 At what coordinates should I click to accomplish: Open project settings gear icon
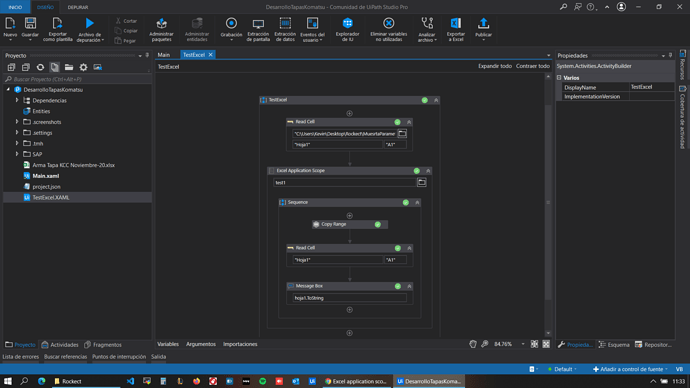tap(84, 67)
